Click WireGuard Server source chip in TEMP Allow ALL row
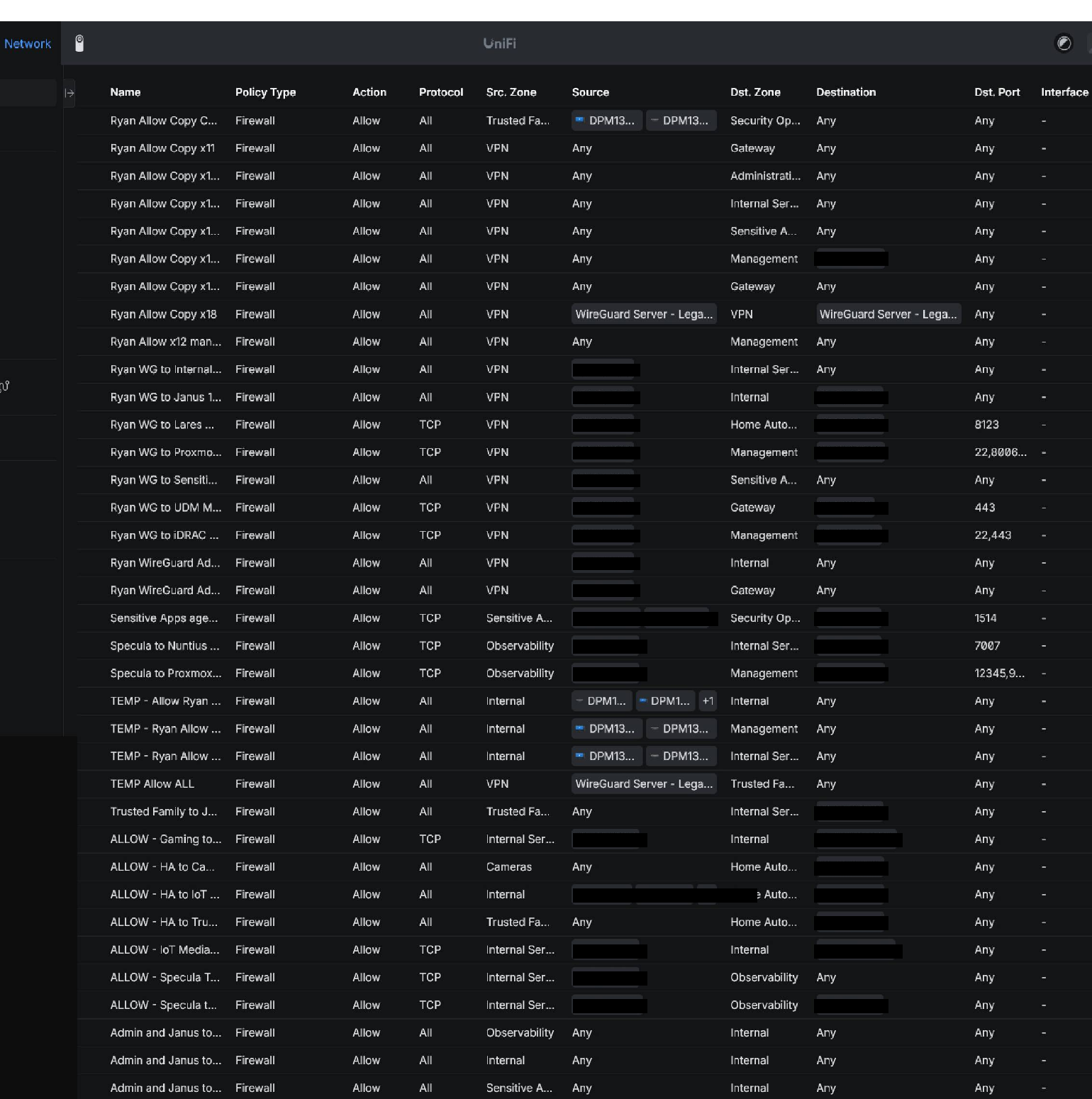The width and height of the screenshot is (1092, 1099). pyautogui.click(x=644, y=784)
